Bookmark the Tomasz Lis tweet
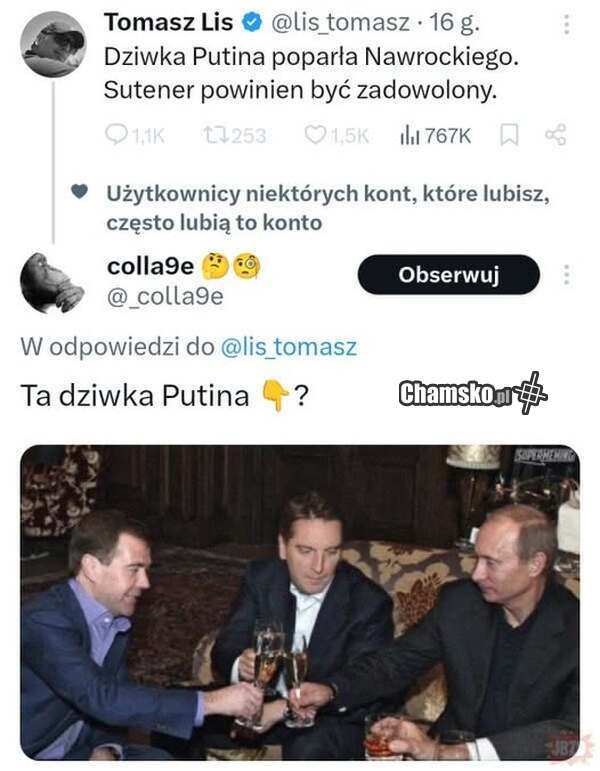 509,135
